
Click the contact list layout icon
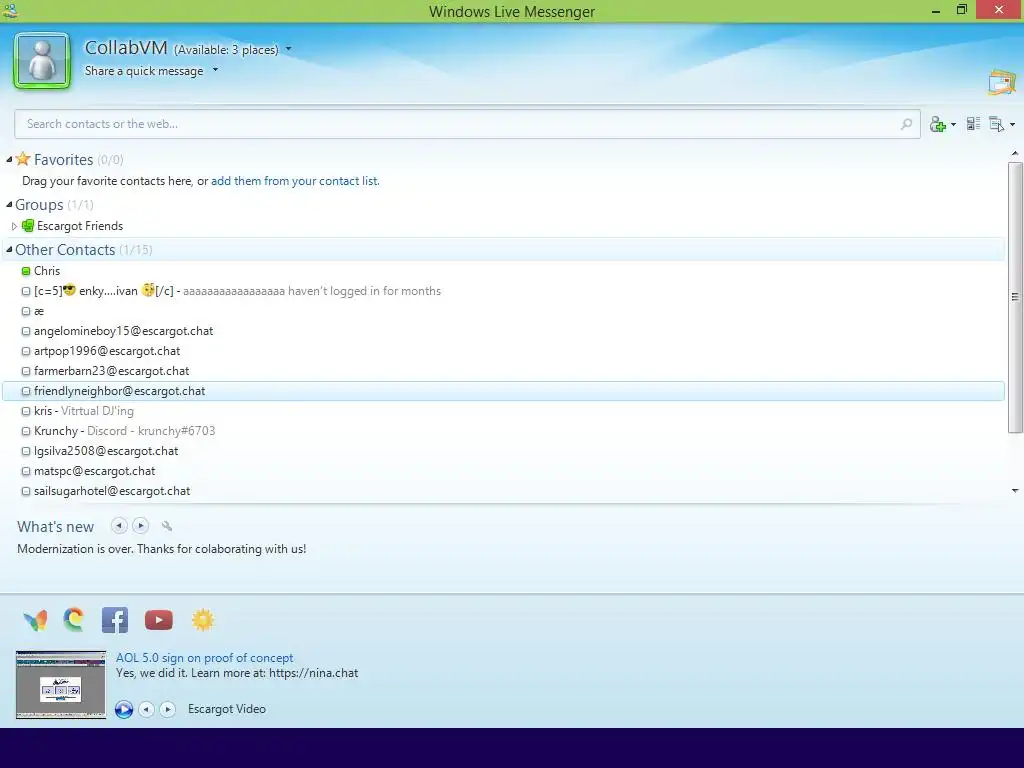[x=973, y=123]
